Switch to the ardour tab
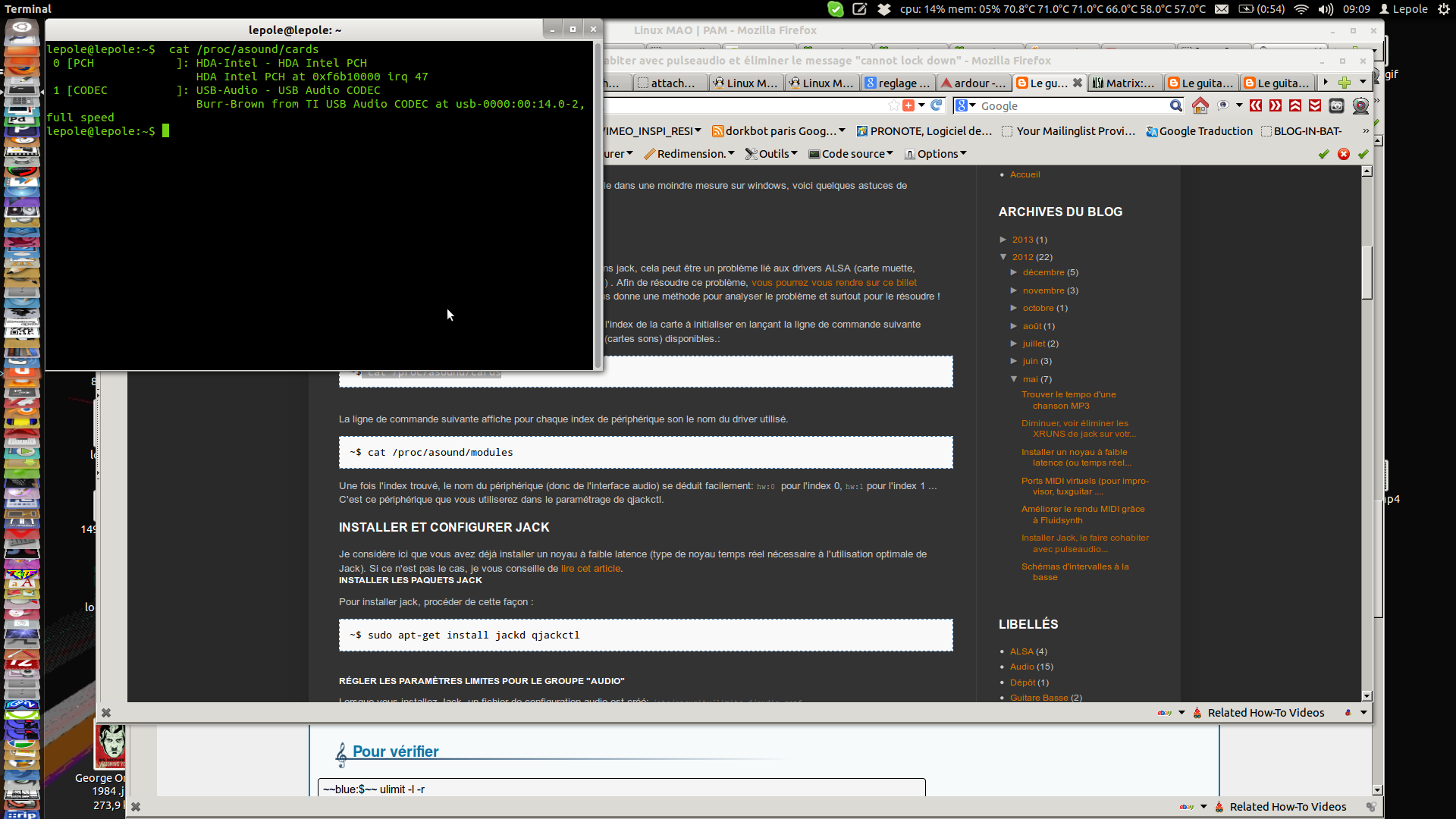Viewport: 1456px width, 819px height. (974, 83)
